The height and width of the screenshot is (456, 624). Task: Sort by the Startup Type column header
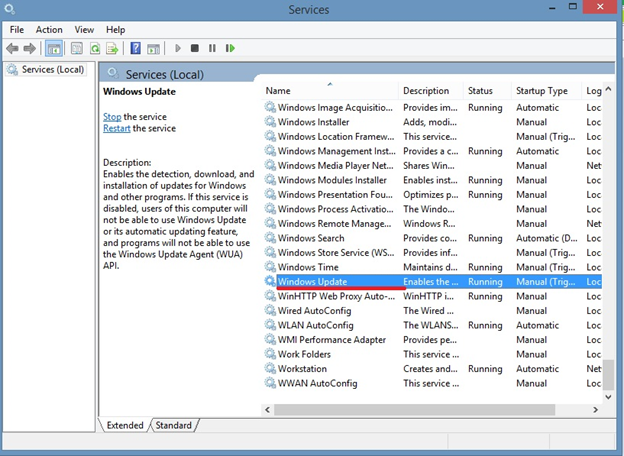pyautogui.click(x=546, y=91)
